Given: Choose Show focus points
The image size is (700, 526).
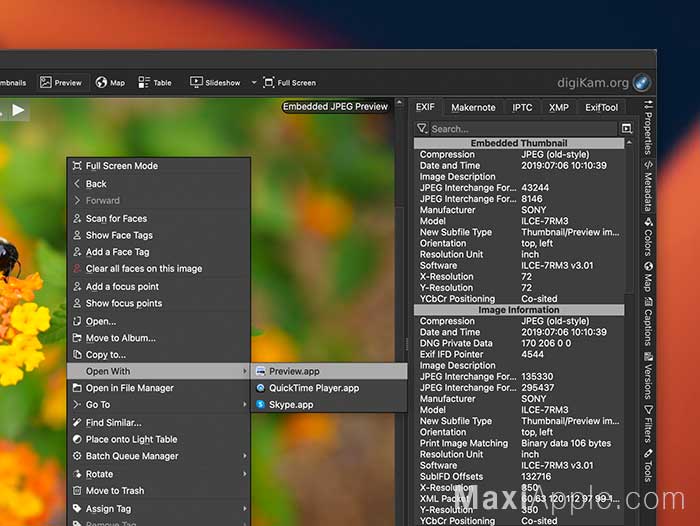Looking at the screenshot, I should (x=158, y=303).
